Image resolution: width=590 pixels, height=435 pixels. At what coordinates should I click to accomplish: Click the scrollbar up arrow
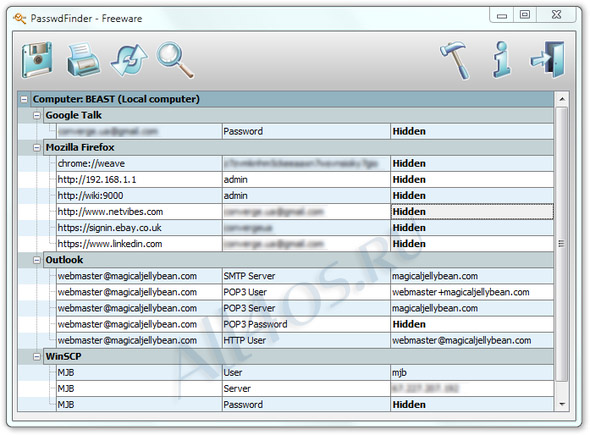point(562,99)
